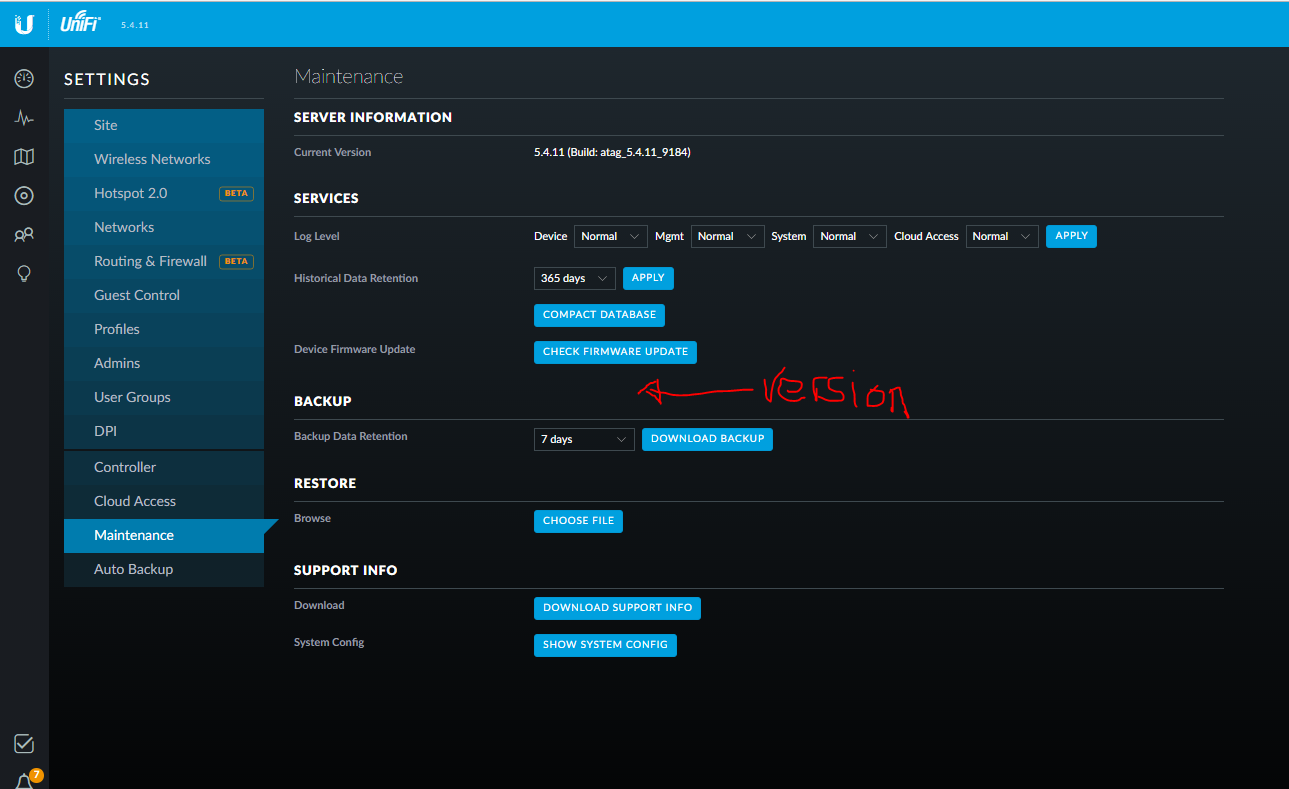Click Choose File under Restore

pos(578,521)
